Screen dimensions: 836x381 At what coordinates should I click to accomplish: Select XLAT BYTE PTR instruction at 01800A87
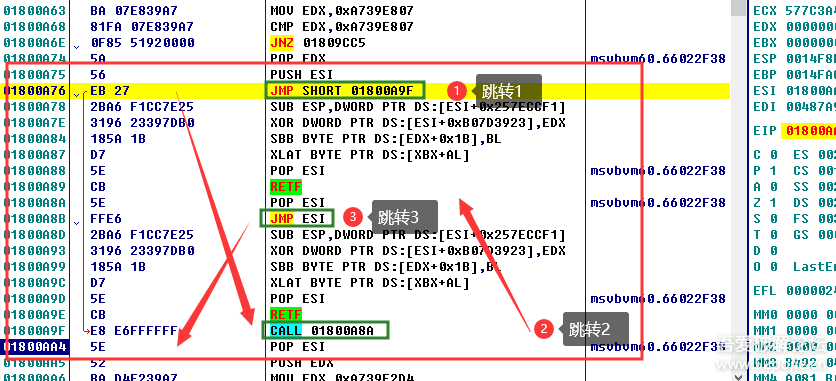370,155
